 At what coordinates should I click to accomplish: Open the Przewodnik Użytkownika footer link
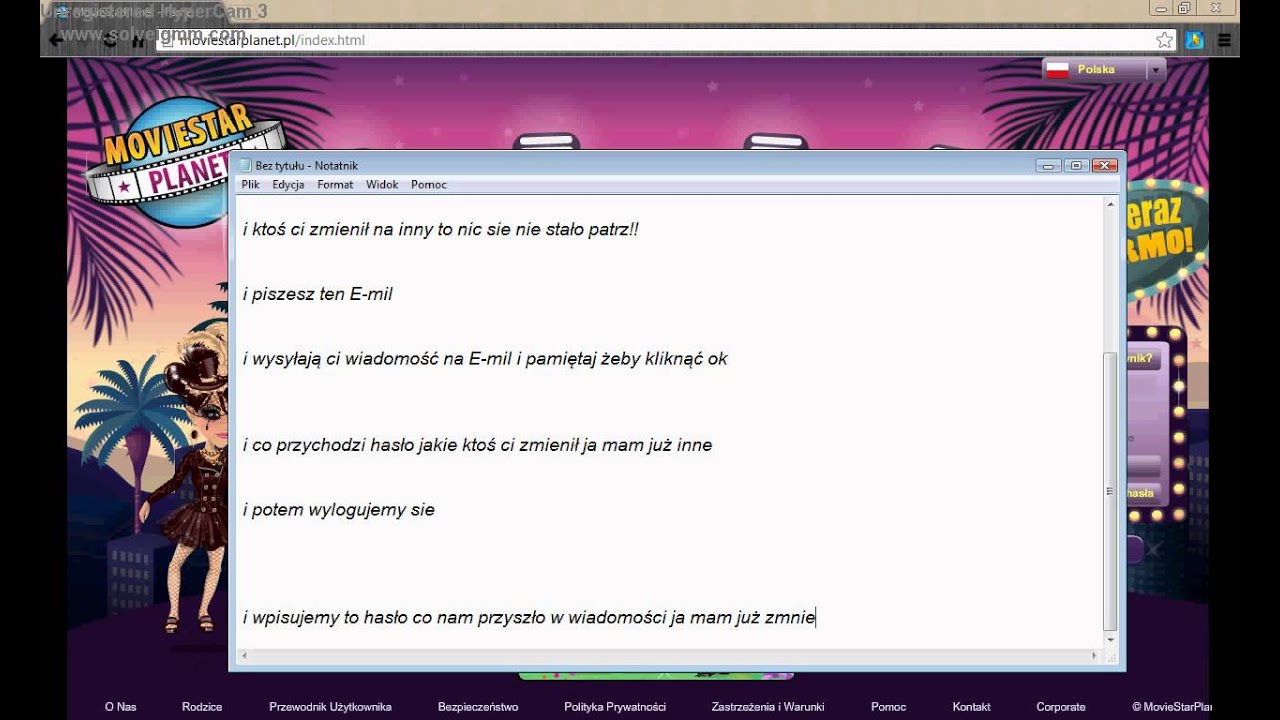click(x=330, y=707)
